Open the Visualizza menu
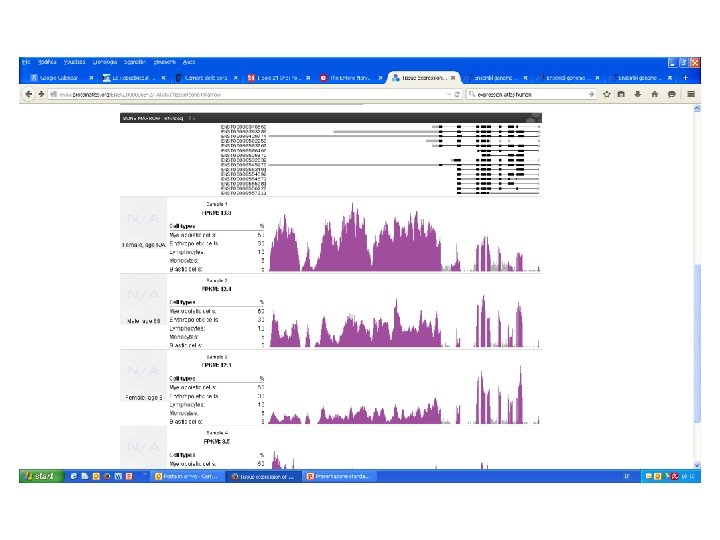Screen dimensions: 720x540 click(74, 62)
